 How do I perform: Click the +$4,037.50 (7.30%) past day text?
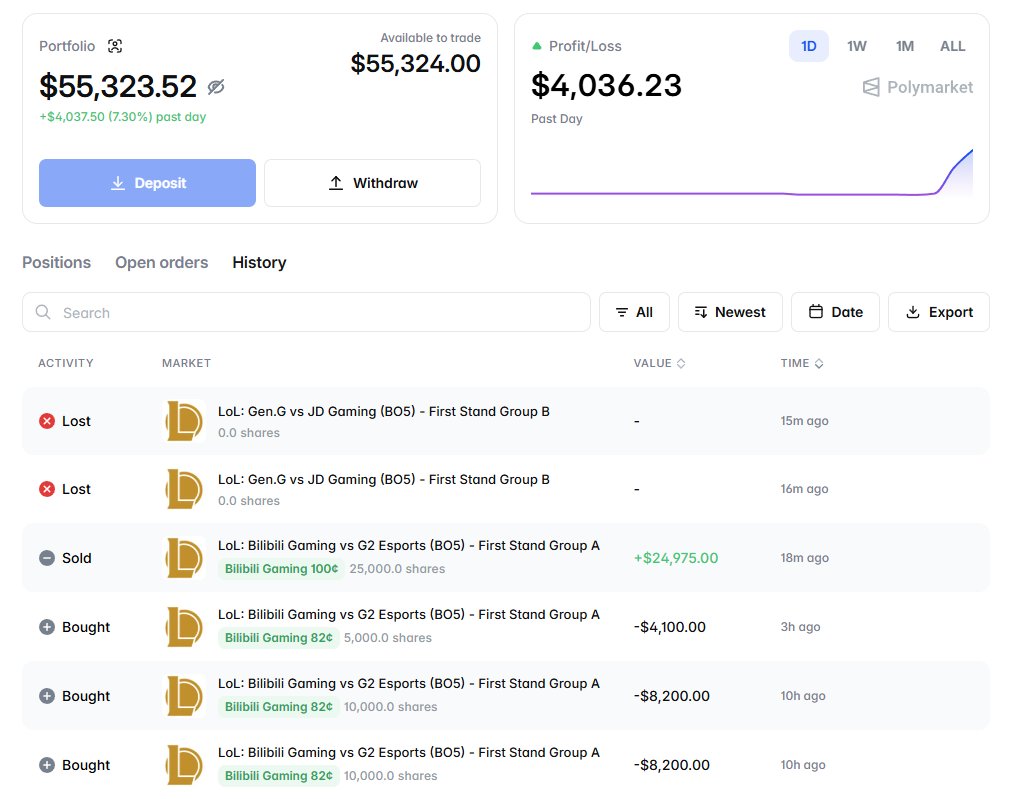122,116
